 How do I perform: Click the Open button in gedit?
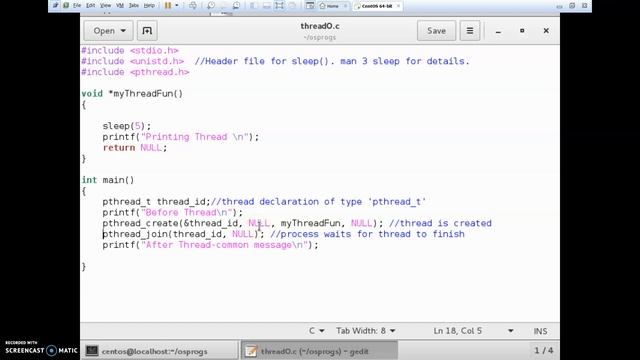tap(109, 31)
